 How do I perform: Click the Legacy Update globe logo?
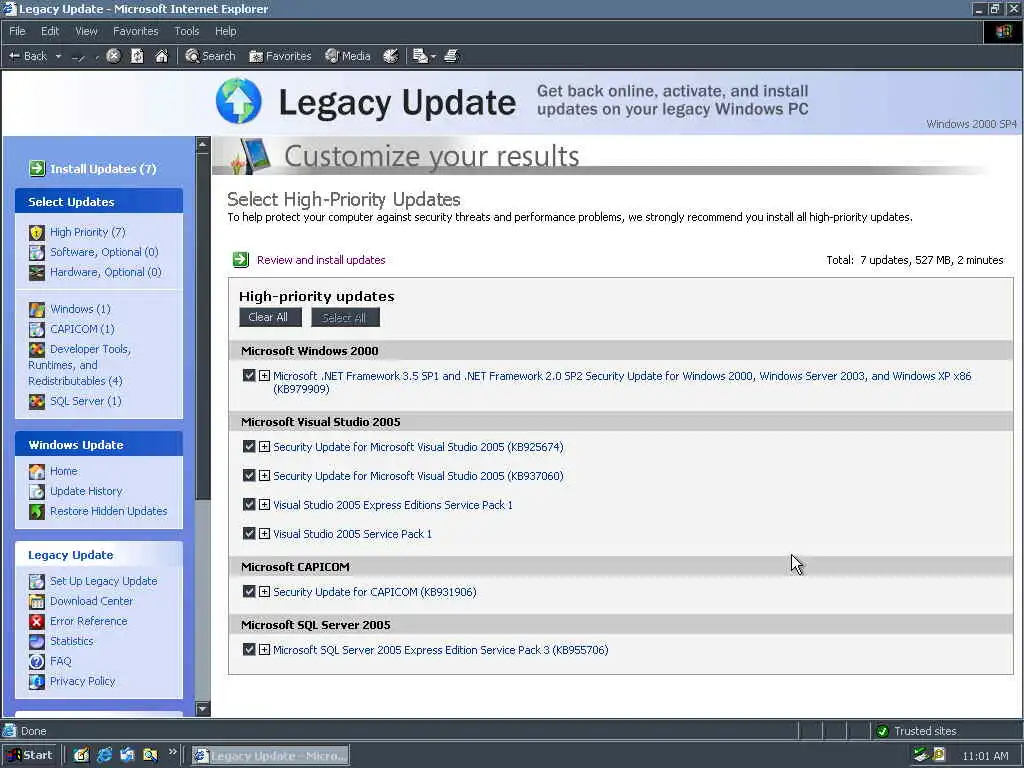tap(238, 101)
